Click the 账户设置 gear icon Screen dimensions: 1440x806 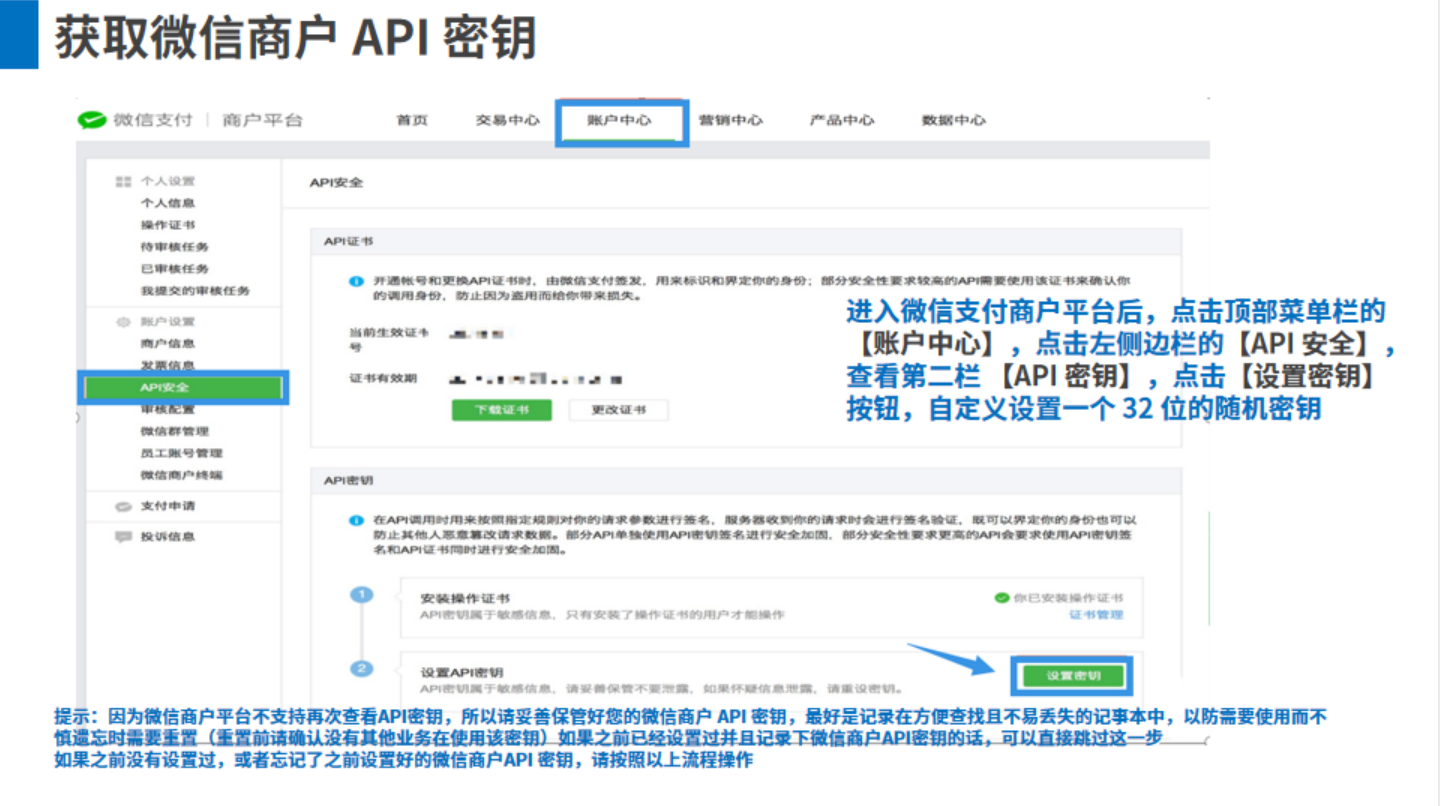point(124,322)
